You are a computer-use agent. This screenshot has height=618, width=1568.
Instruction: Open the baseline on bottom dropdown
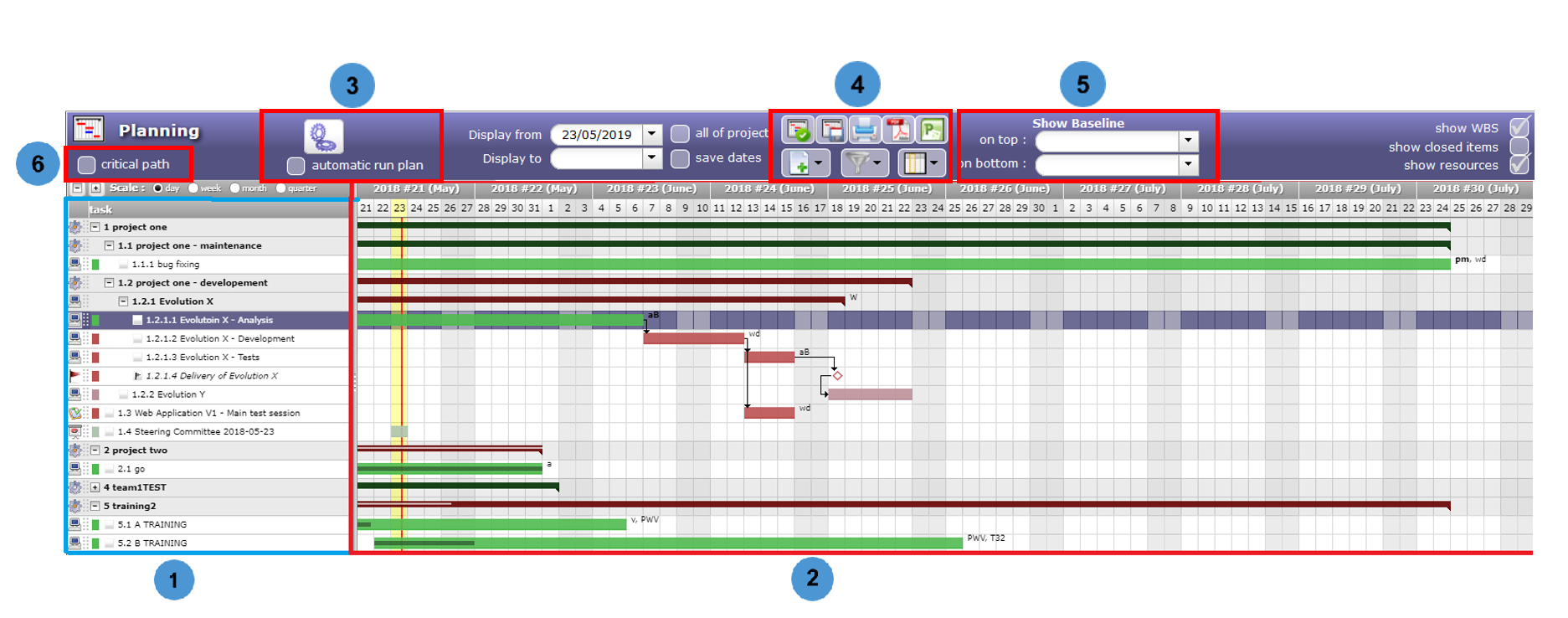coord(1189,164)
